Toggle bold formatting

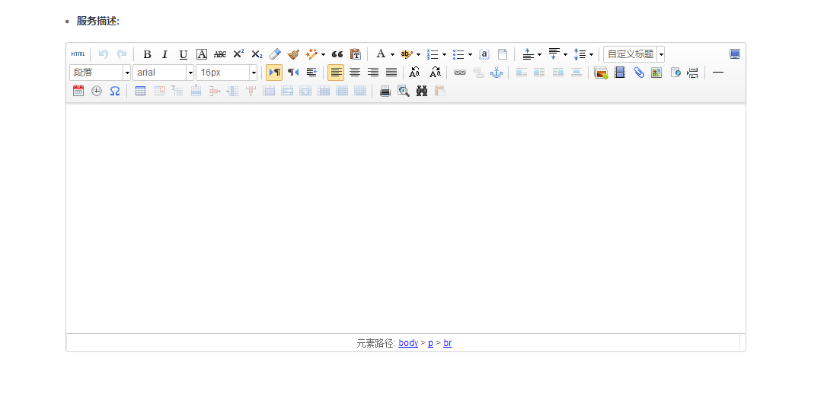[x=147, y=54]
